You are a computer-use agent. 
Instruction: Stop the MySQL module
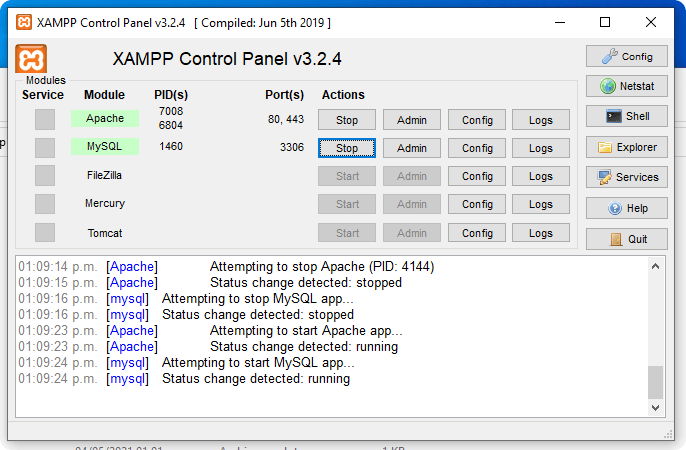click(x=347, y=148)
